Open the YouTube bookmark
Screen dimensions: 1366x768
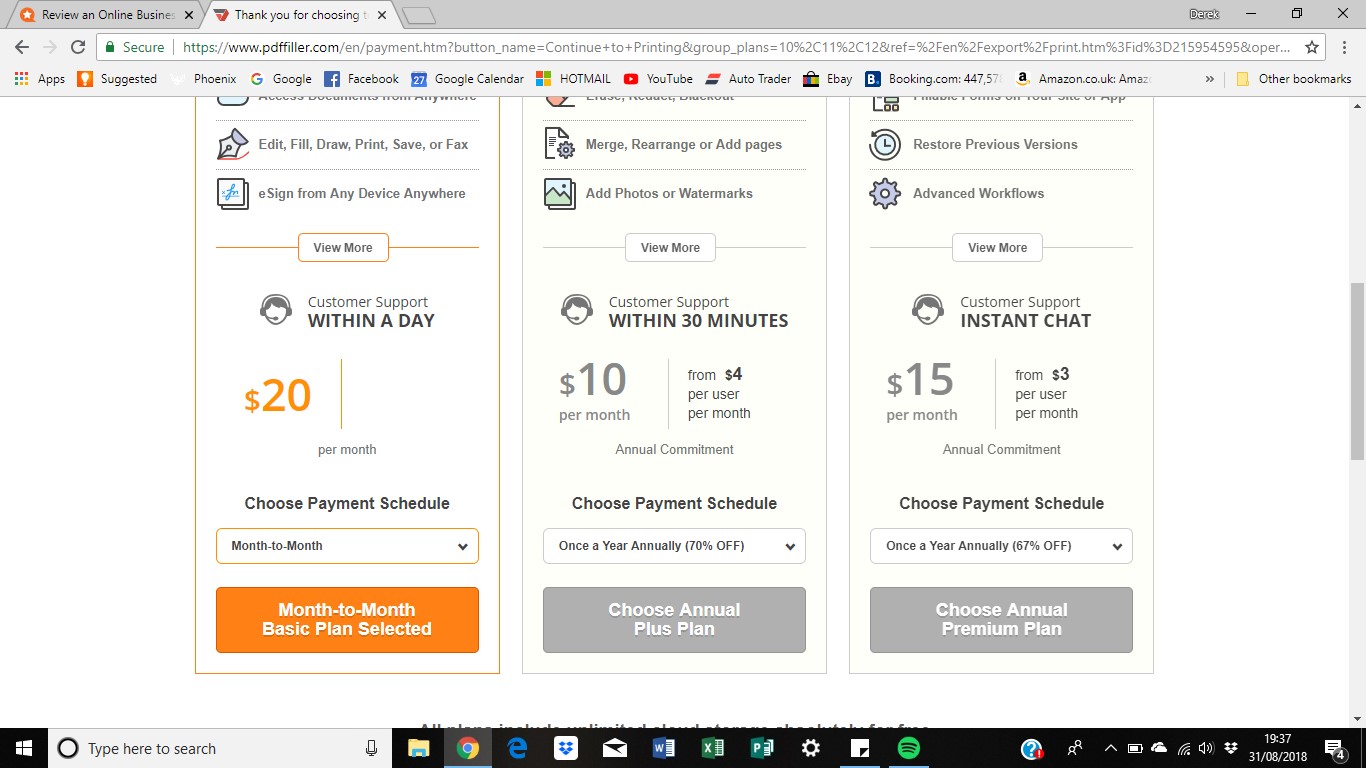(x=657, y=78)
